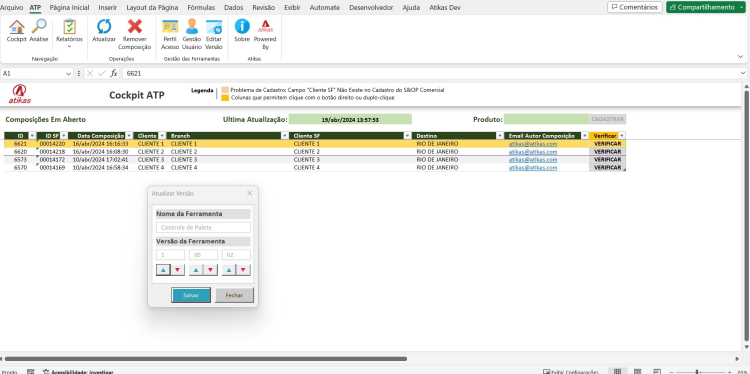Switch to Normal view in status bar

(618, 371)
